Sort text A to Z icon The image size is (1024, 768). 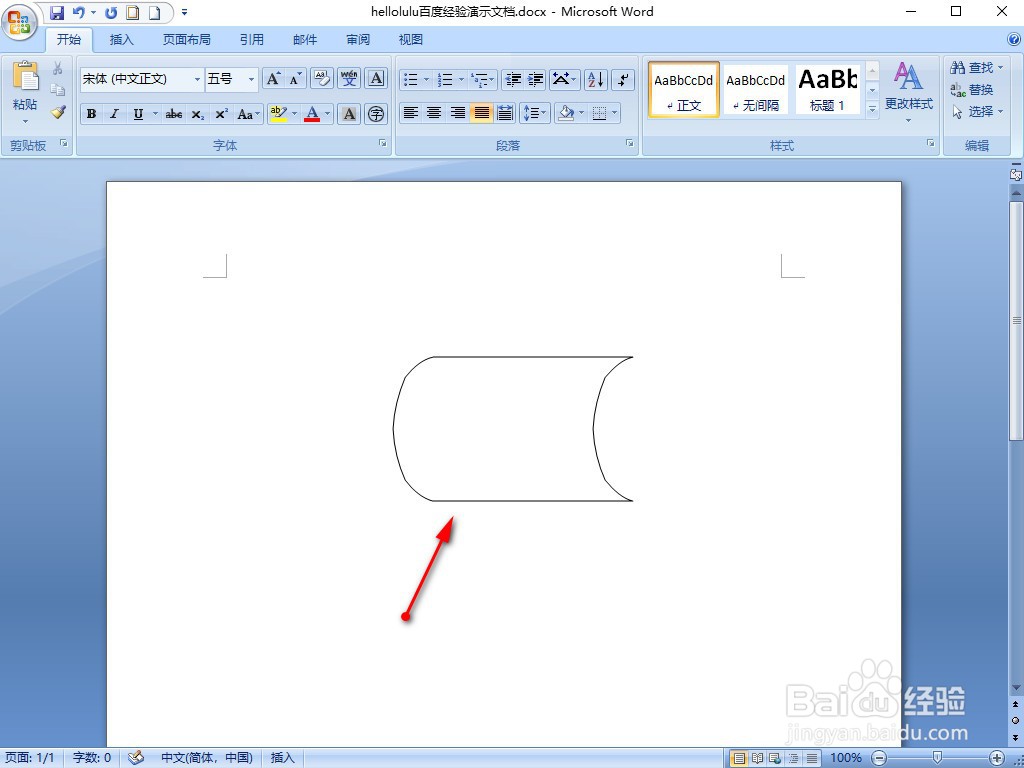tap(596, 79)
